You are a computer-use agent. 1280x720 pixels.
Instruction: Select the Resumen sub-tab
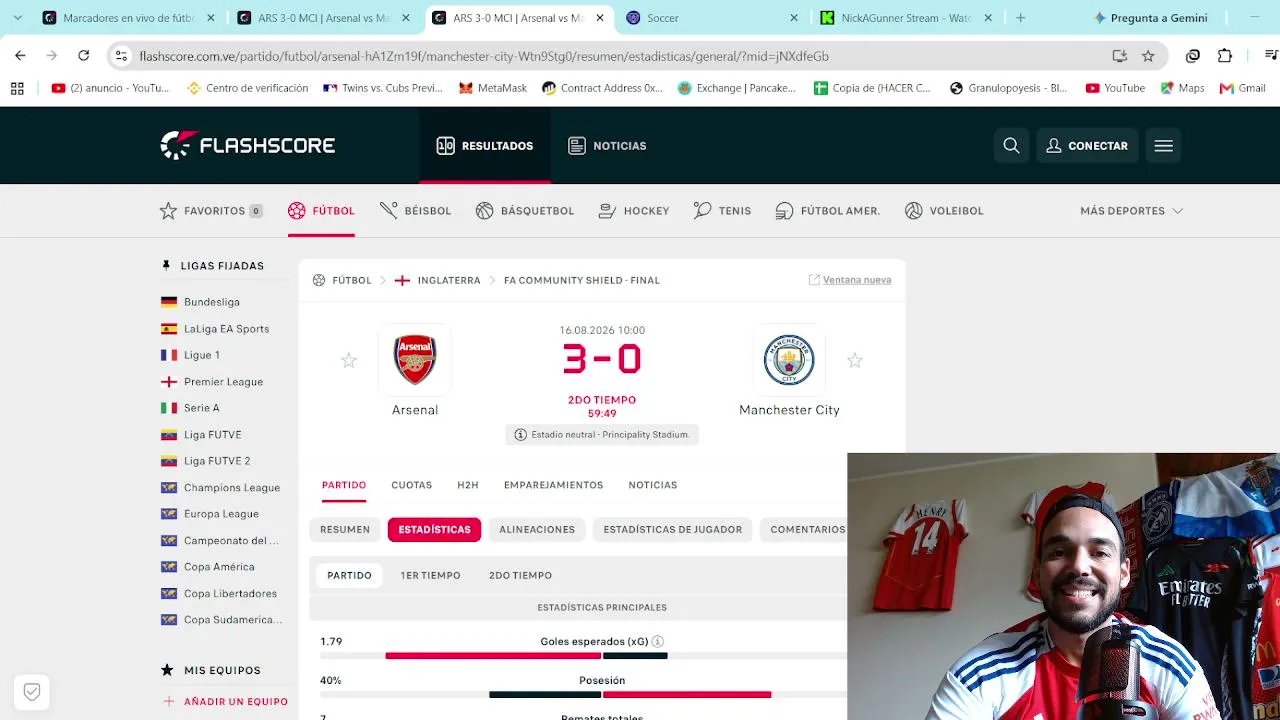click(x=345, y=530)
